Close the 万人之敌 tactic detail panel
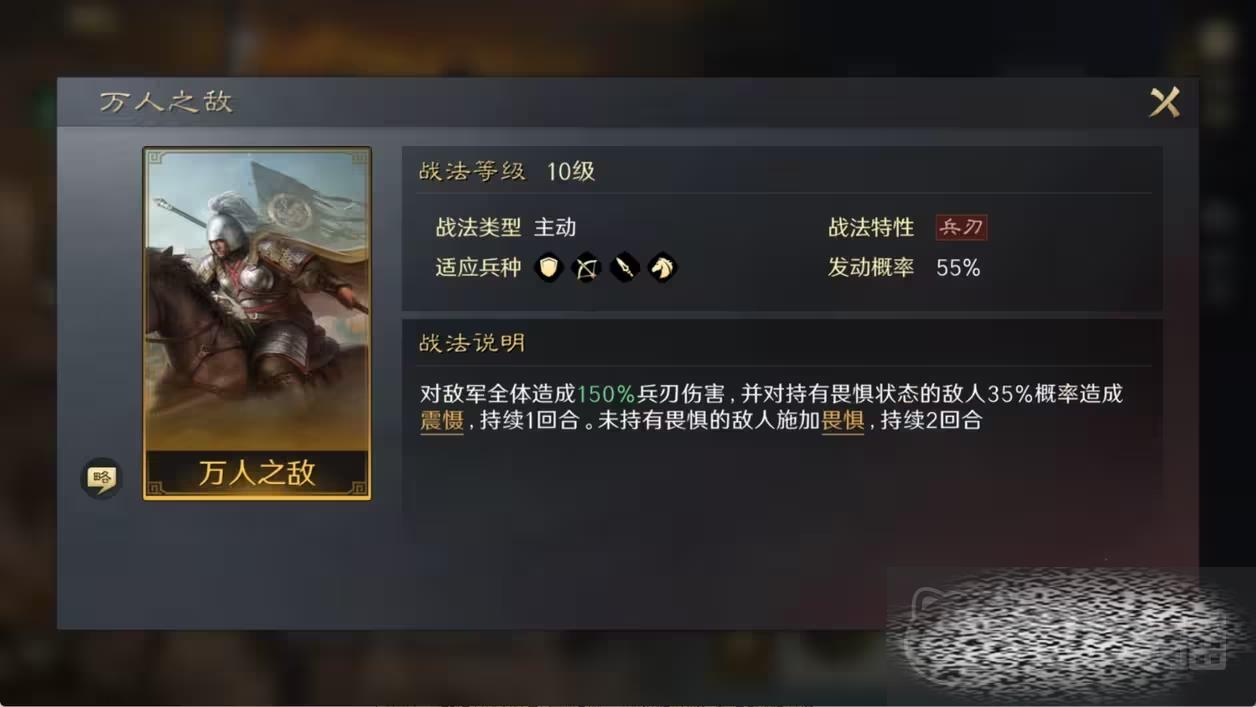This screenshot has width=1256, height=707. pos(1164,102)
